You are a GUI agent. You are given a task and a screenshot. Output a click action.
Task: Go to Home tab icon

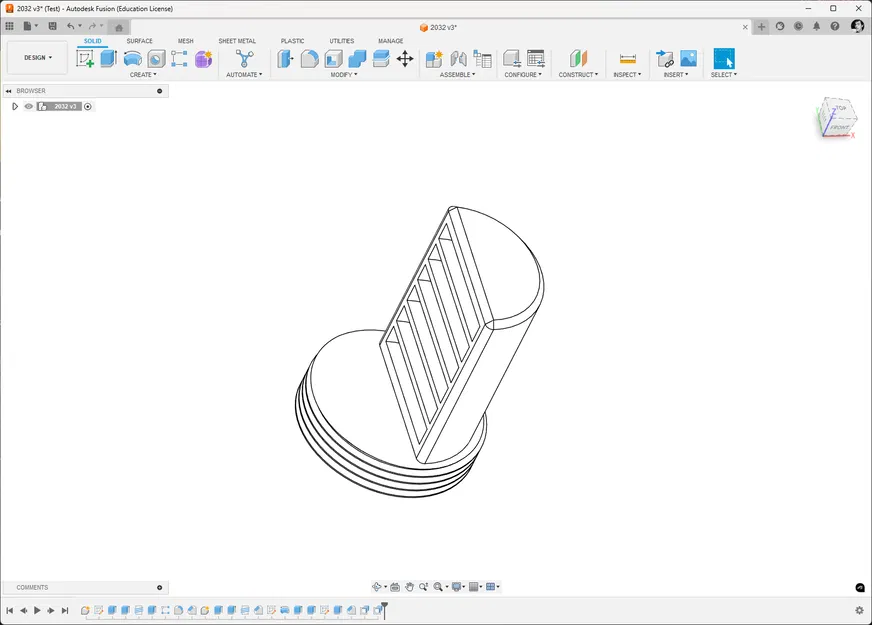pos(118,27)
